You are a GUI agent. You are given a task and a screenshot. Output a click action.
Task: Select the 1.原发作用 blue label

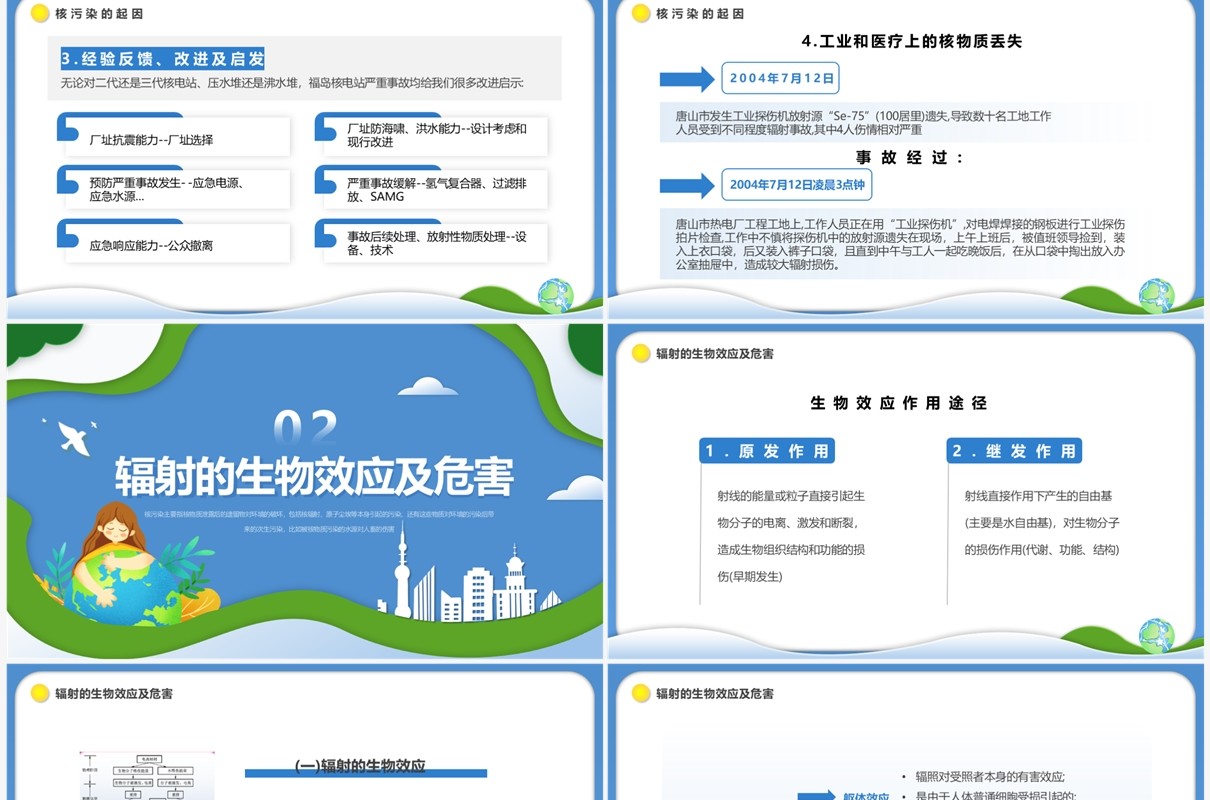(767, 451)
